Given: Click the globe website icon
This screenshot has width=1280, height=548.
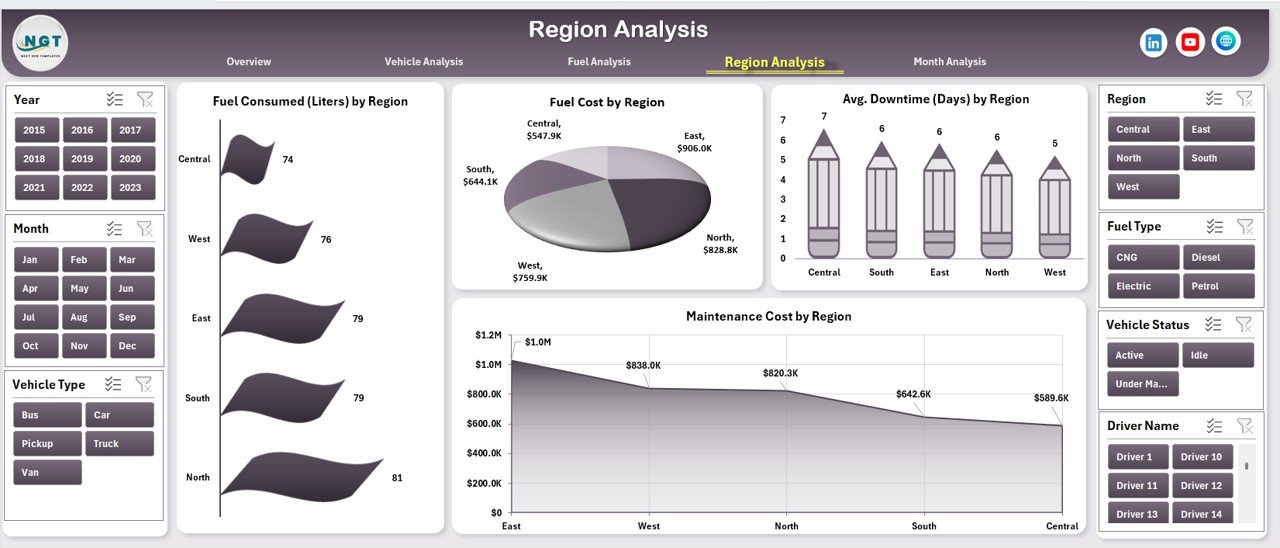Looking at the screenshot, I should (x=1226, y=41).
